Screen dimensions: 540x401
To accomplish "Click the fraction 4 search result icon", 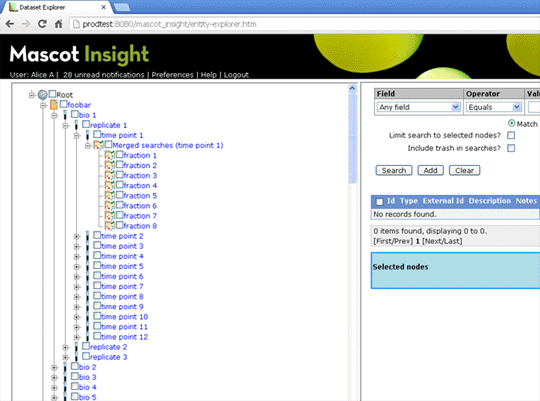I will [x=110, y=185].
